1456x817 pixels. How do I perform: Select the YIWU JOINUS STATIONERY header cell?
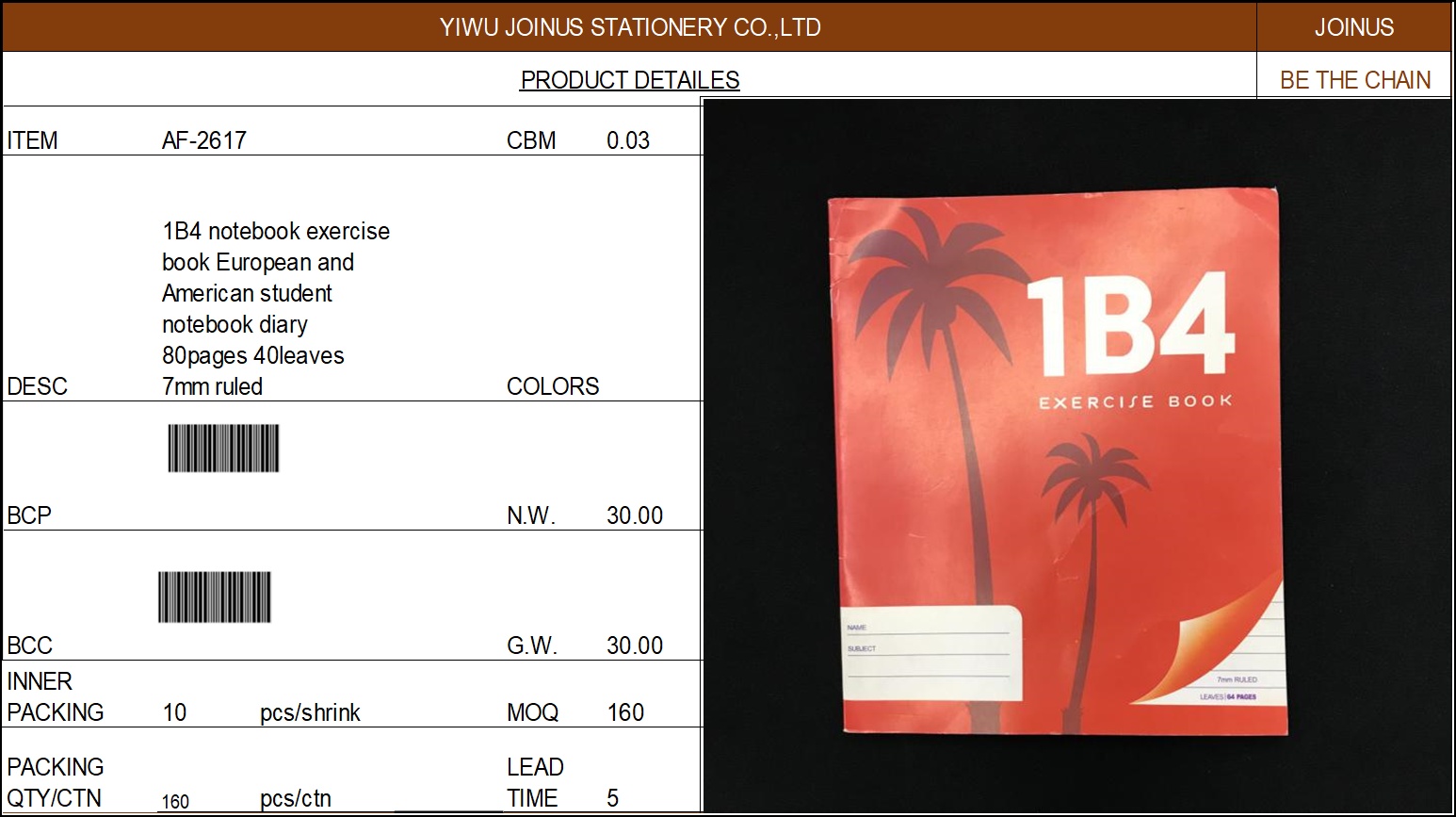pos(629,27)
